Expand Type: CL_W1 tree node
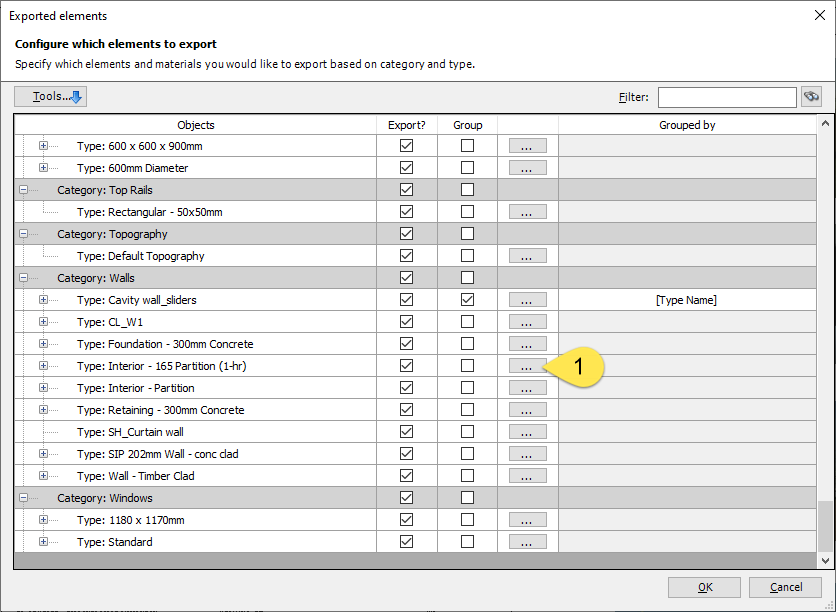The width and height of the screenshot is (836, 612). click(43, 322)
